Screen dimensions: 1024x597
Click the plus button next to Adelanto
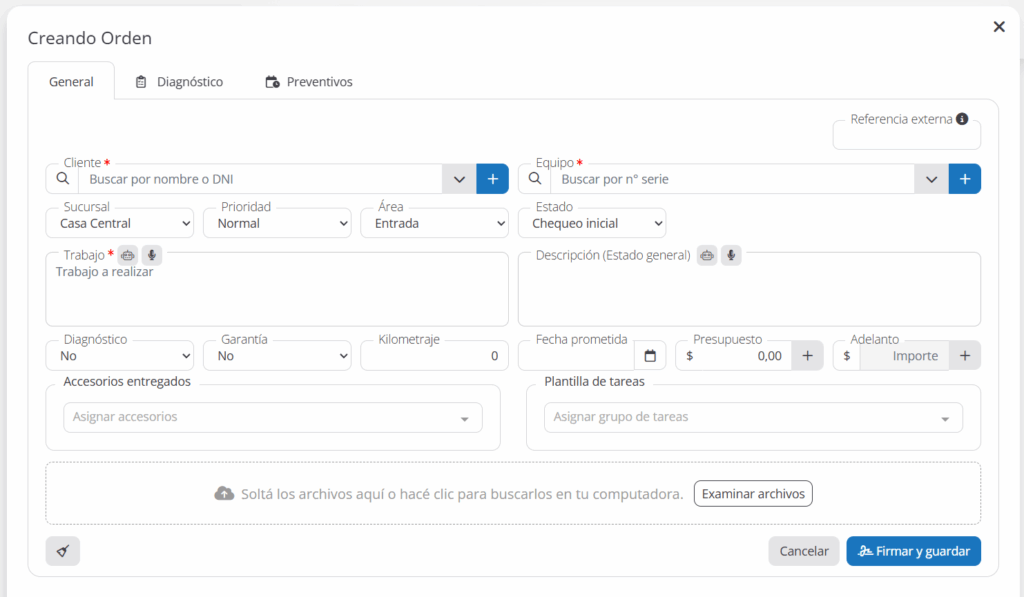click(x=964, y=356)
